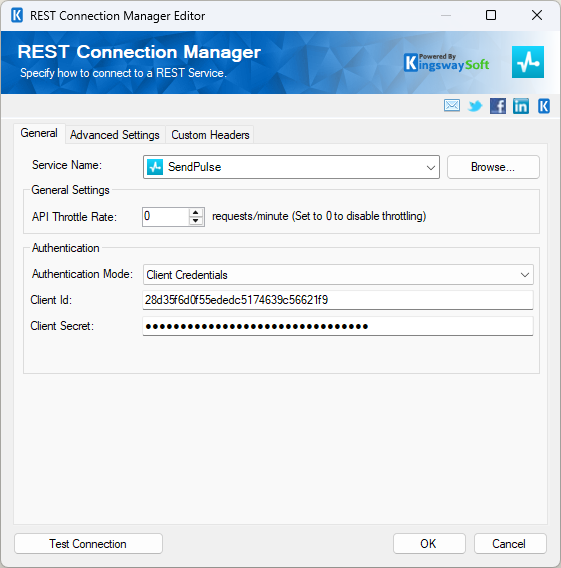Open the Twitter bird icon link

click(x=475, y=106)
